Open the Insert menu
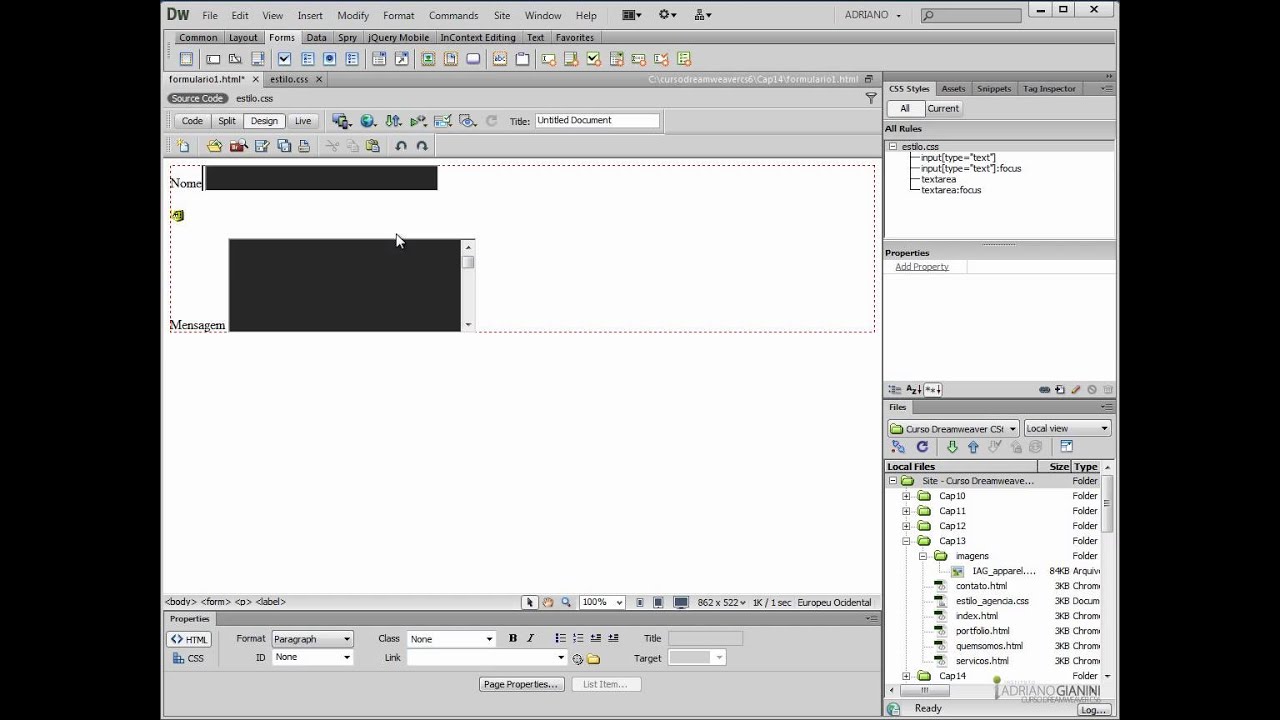The width and height of the screenshot is (1280, 720). coord(310,15)
